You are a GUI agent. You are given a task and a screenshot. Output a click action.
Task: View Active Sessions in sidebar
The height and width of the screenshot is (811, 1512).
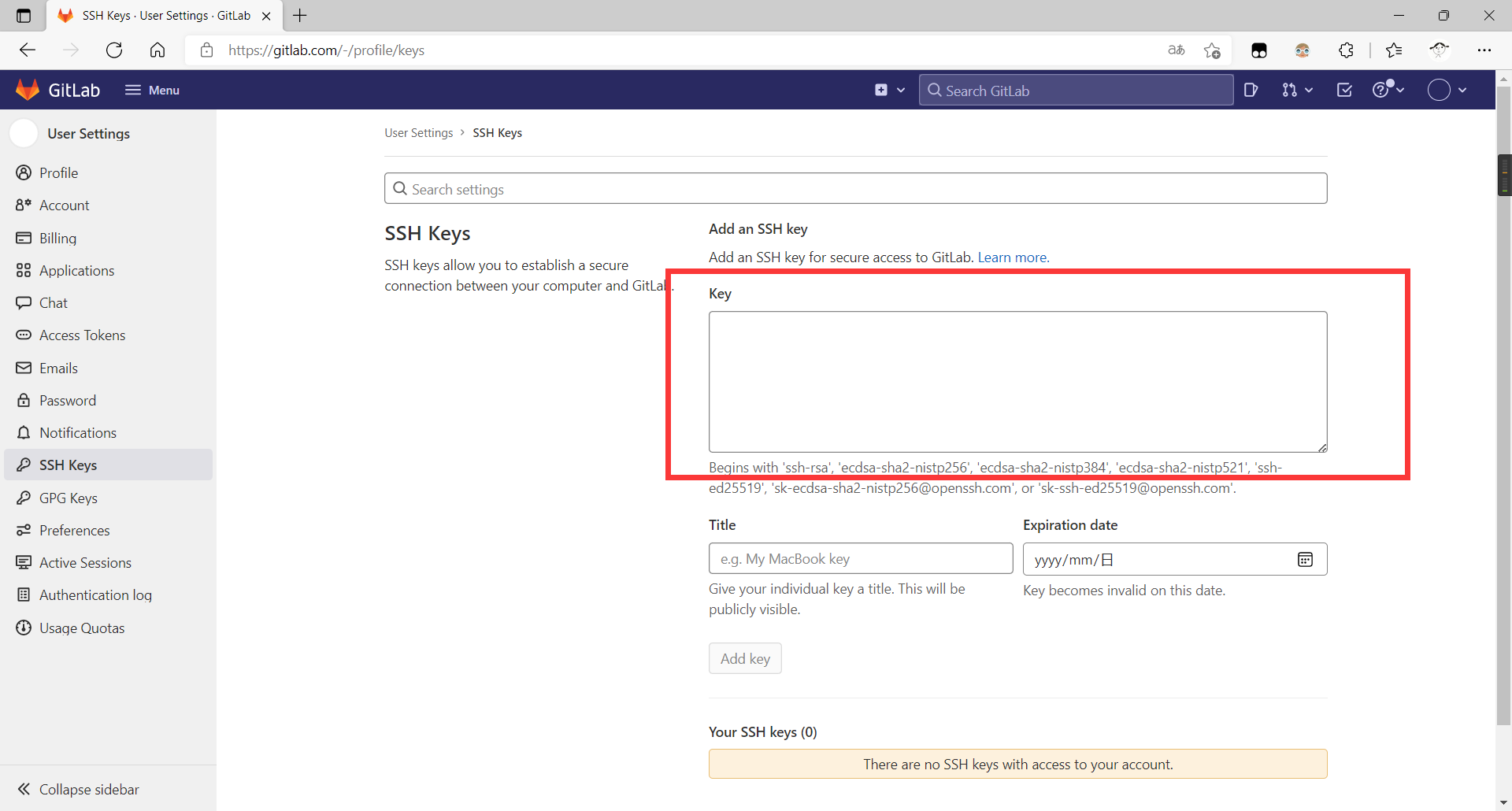point(109,562)
